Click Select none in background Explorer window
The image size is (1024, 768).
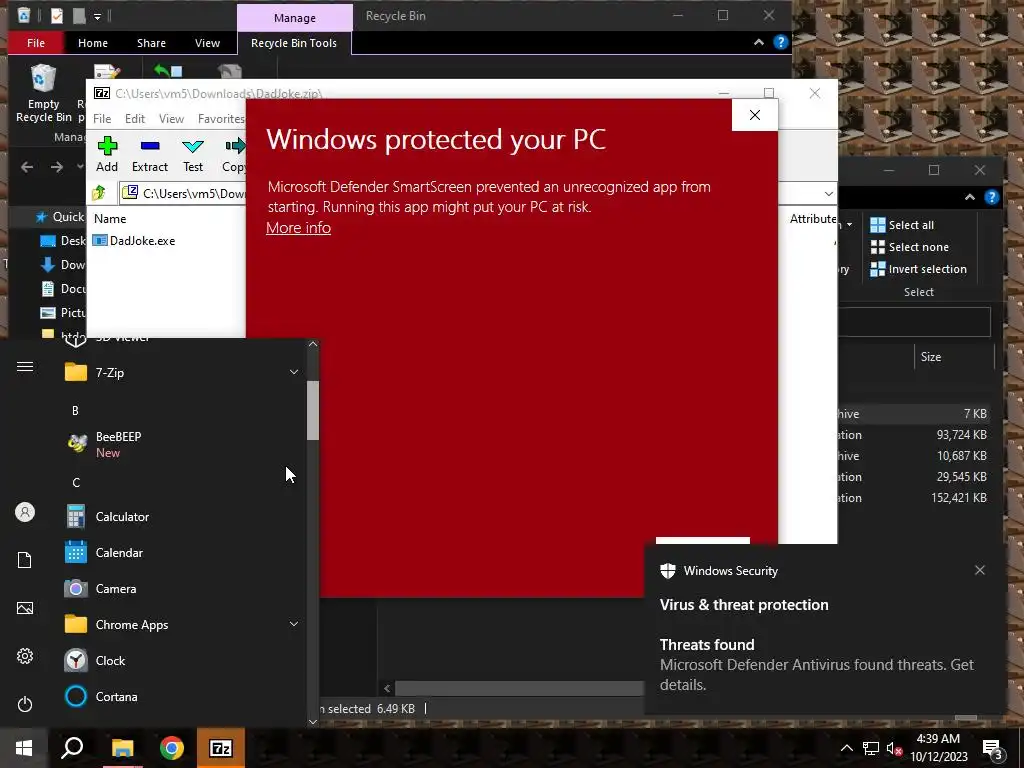click(909, 247)
